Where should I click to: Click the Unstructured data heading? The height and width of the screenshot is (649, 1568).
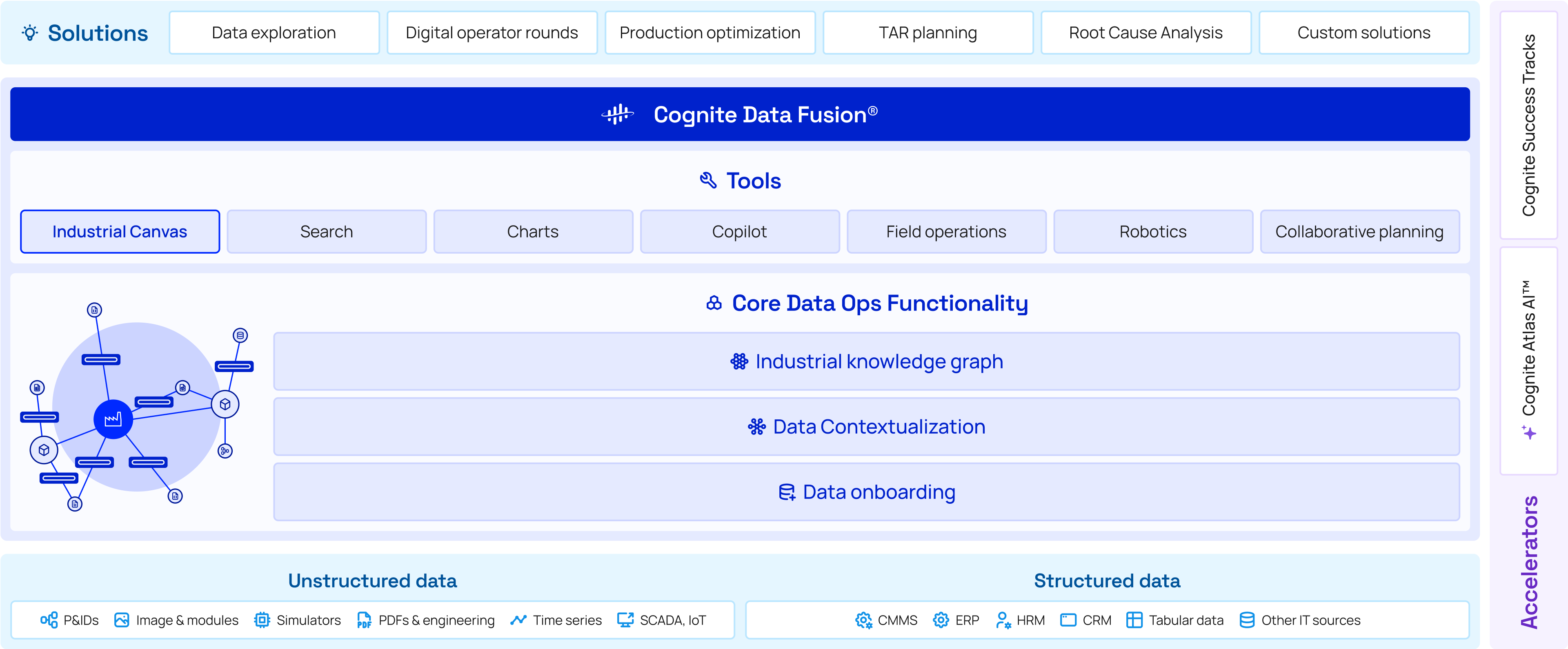(x=373, y=581)
